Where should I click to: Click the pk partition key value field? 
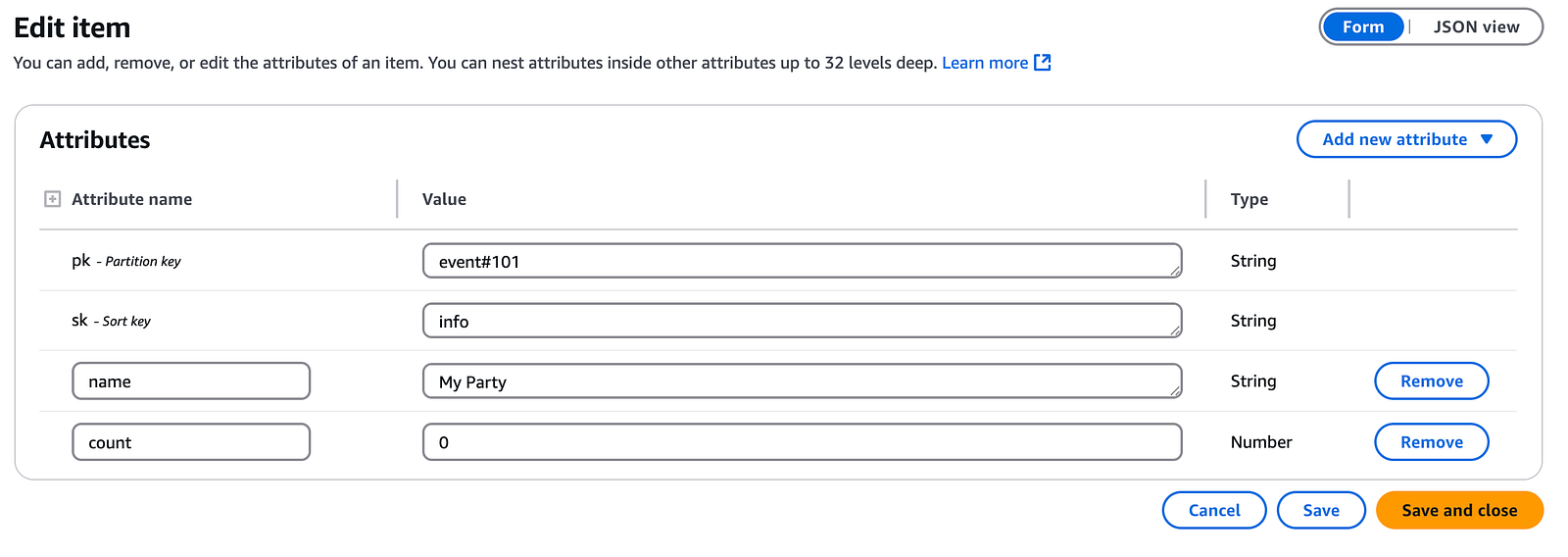(x=802, y=261)
